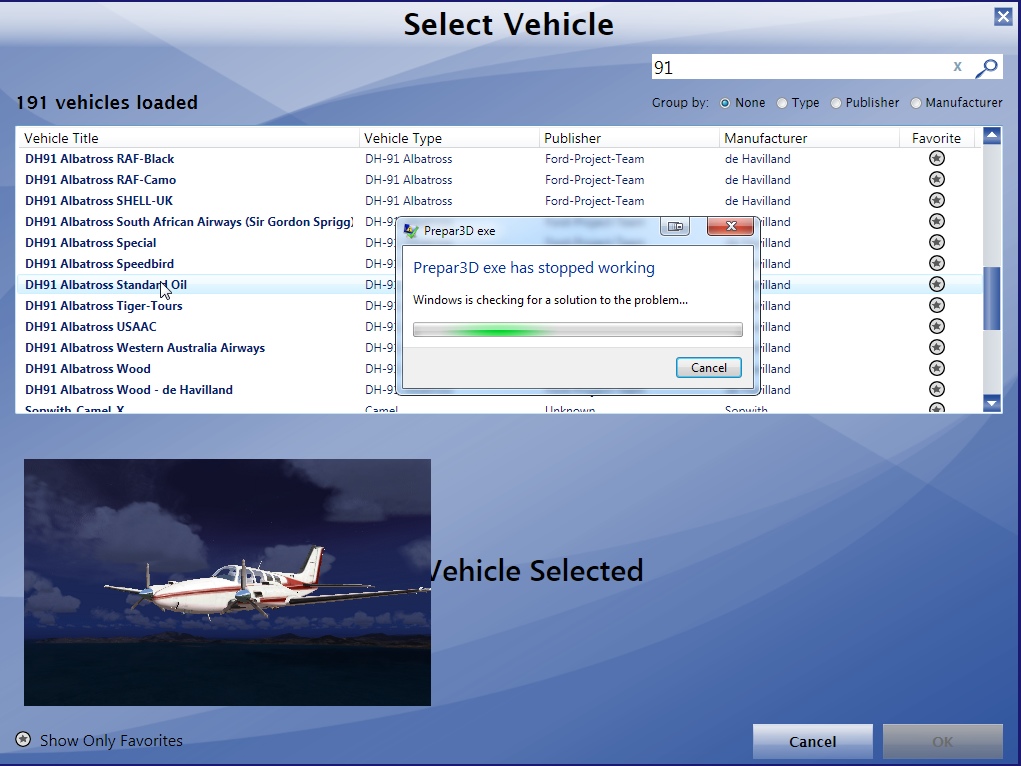Screen dimensions: 1021x766
Task: Select Group by Publisher radio button
Action: click(835, 103)
